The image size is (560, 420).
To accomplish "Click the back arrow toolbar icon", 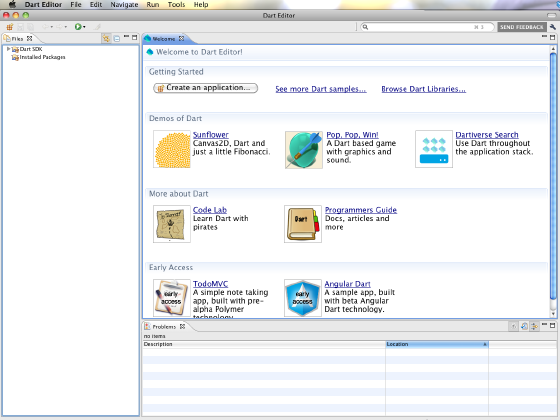I will [45, 27].
